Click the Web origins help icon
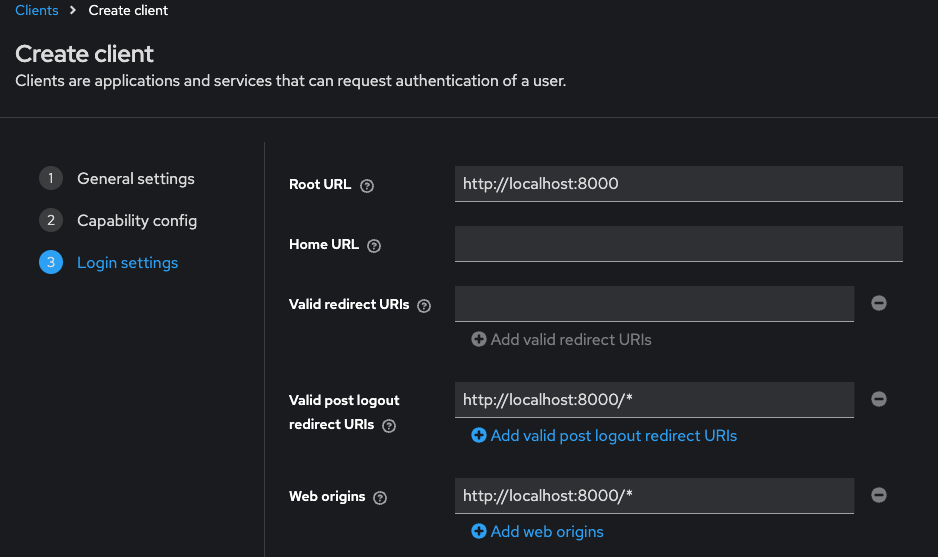This screenshot has width=938, height=557. pyautogui.click(x=380, y=497)
